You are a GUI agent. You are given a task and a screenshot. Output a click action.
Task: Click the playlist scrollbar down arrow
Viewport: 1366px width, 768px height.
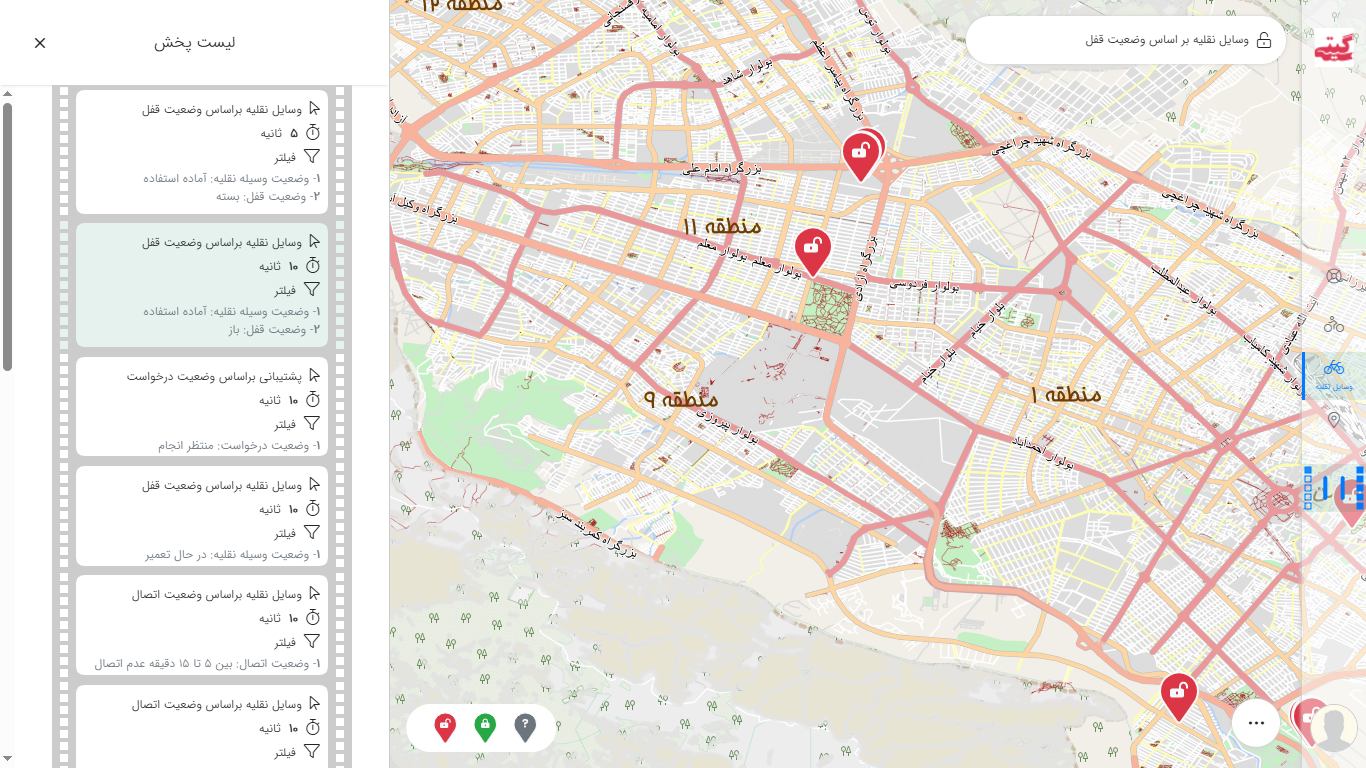(7, 759)
